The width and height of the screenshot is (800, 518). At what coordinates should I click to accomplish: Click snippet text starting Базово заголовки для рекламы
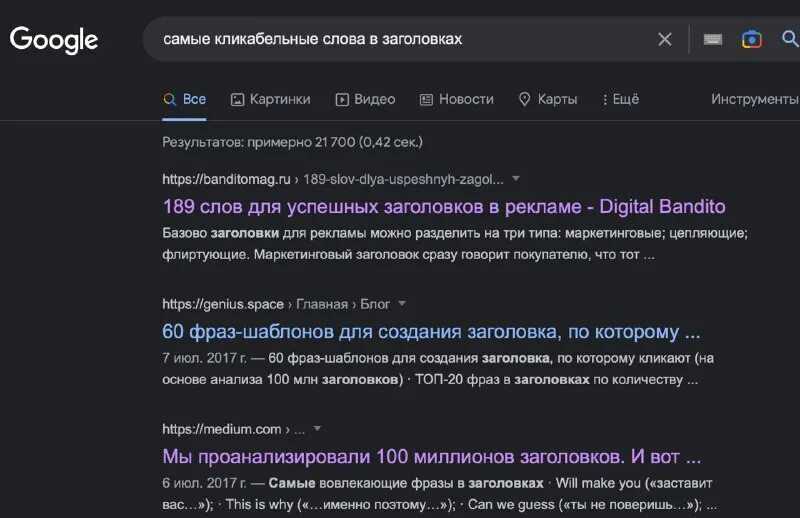455,243
